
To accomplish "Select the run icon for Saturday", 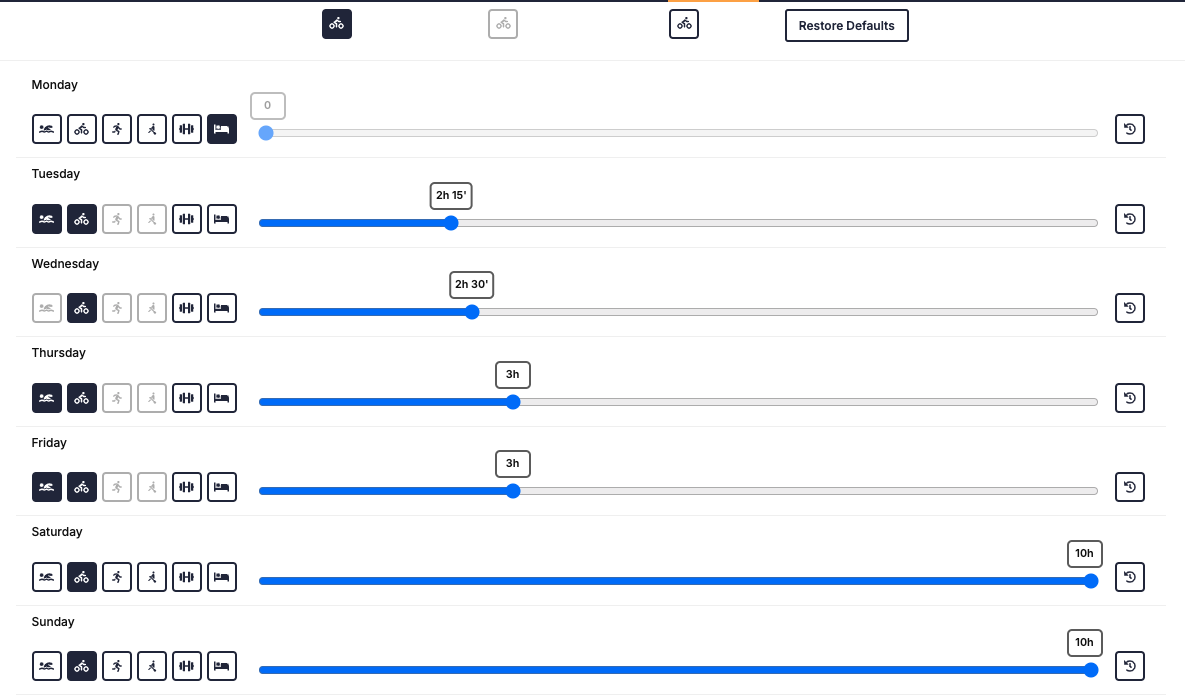I will click(117, 577).
